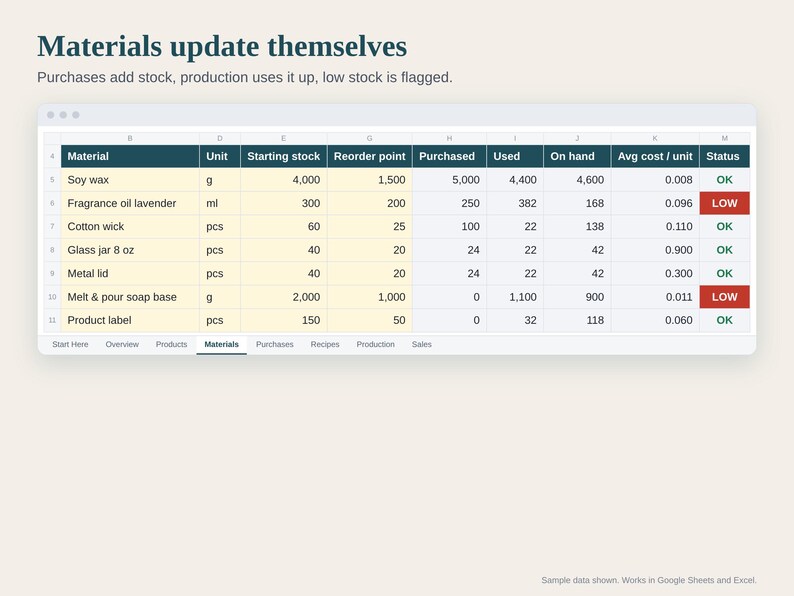Click the LOW status for Melt & pour soap base
Screen dimensions: 794x596
[x=725, y=297]
